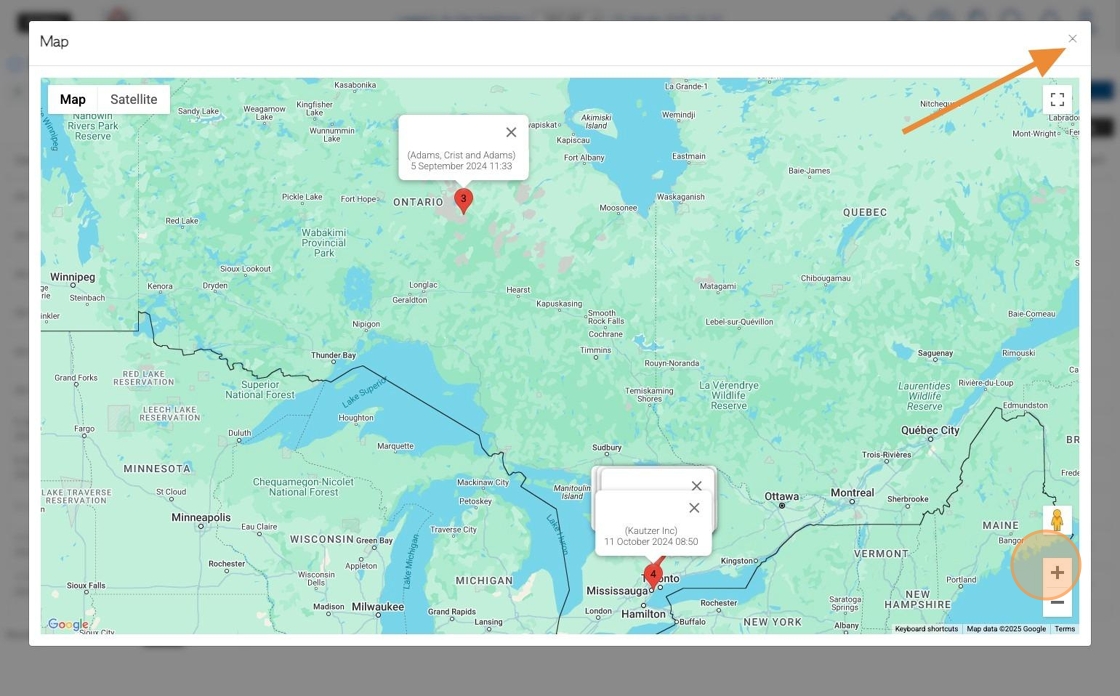The width and height of the screenshot is (1120, 696).
Task: Zoom out on the map
Action: coord(1057,602)
